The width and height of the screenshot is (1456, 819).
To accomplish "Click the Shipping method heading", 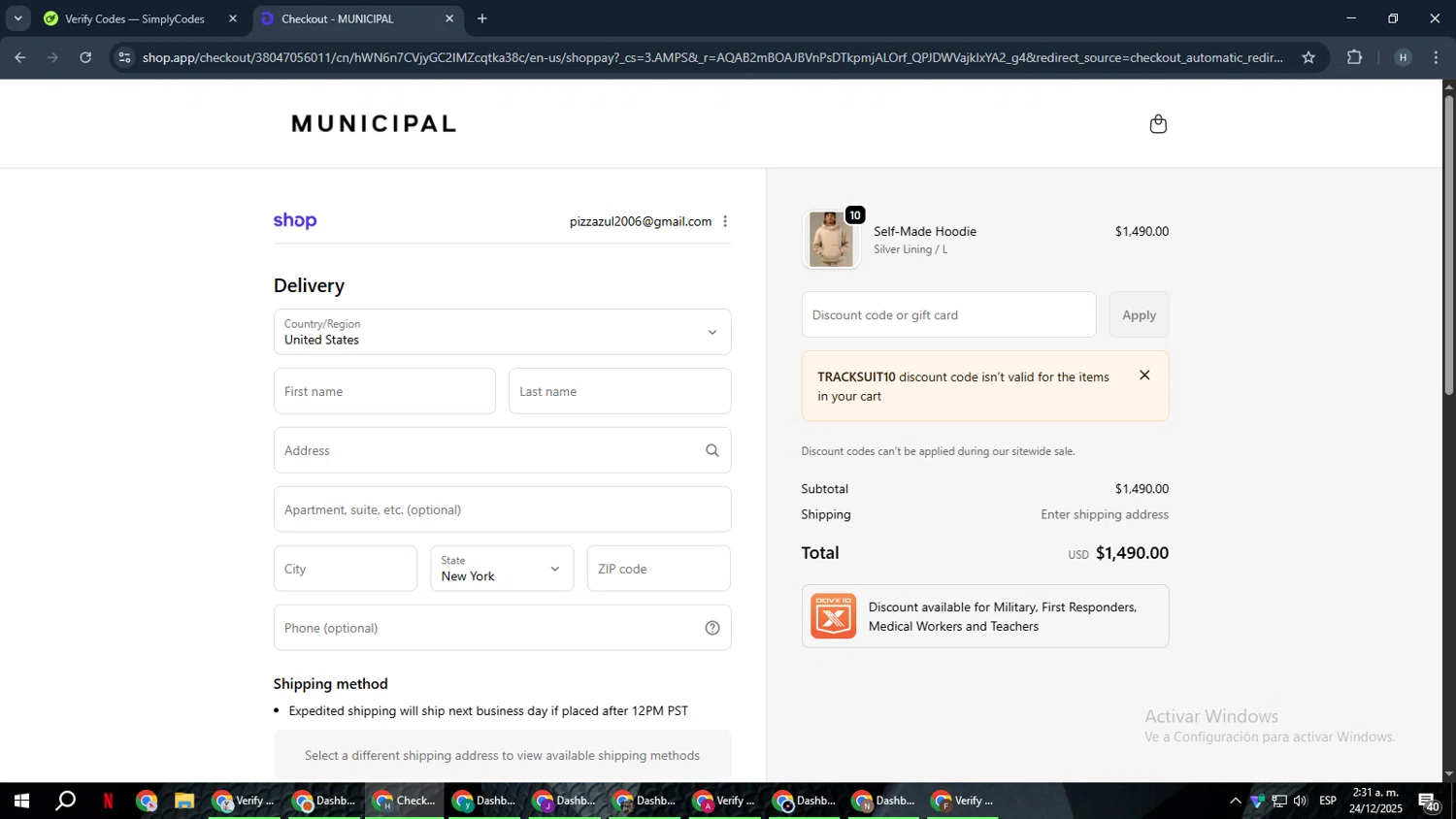I will (x=331, y=683).
